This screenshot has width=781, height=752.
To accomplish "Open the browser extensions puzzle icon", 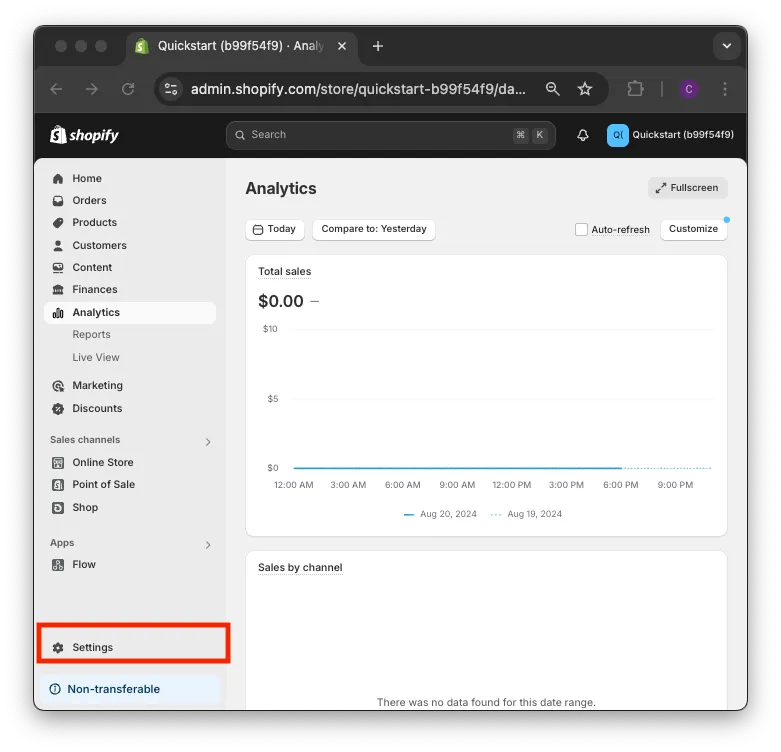I will tap(635, 89).
